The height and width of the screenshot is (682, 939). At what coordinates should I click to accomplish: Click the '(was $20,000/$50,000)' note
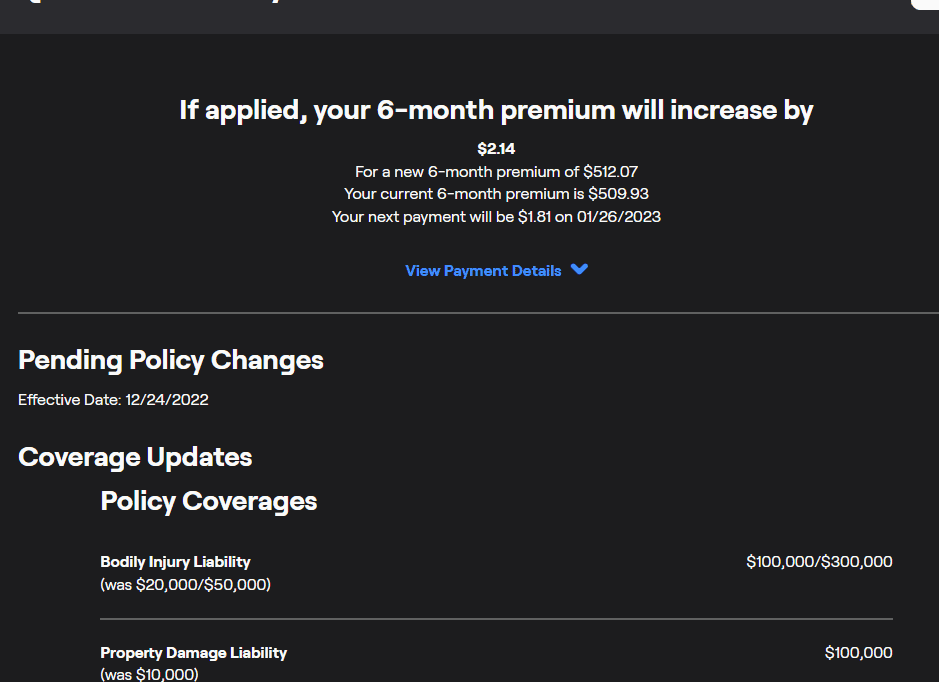pyautogui.click(x=186, y=584)
